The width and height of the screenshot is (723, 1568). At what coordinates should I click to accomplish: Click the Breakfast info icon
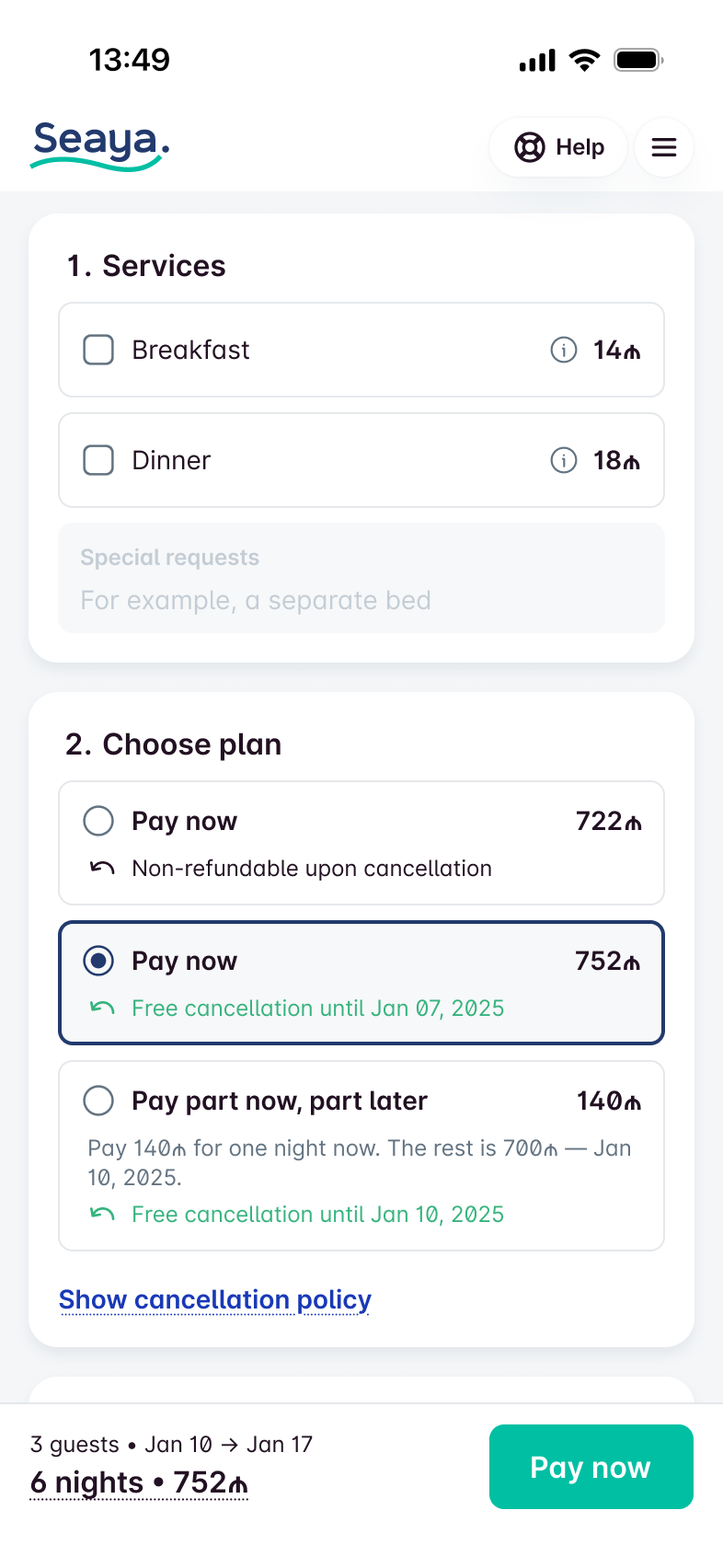(x=563, y=350)
